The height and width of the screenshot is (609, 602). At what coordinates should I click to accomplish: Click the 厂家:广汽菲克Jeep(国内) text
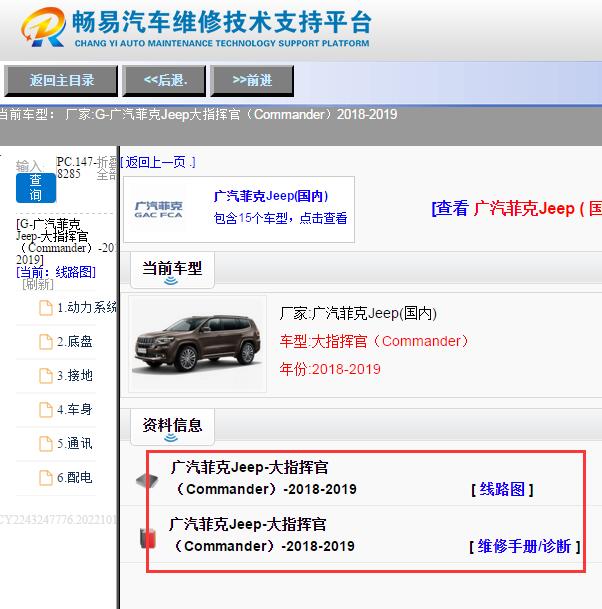358,313
